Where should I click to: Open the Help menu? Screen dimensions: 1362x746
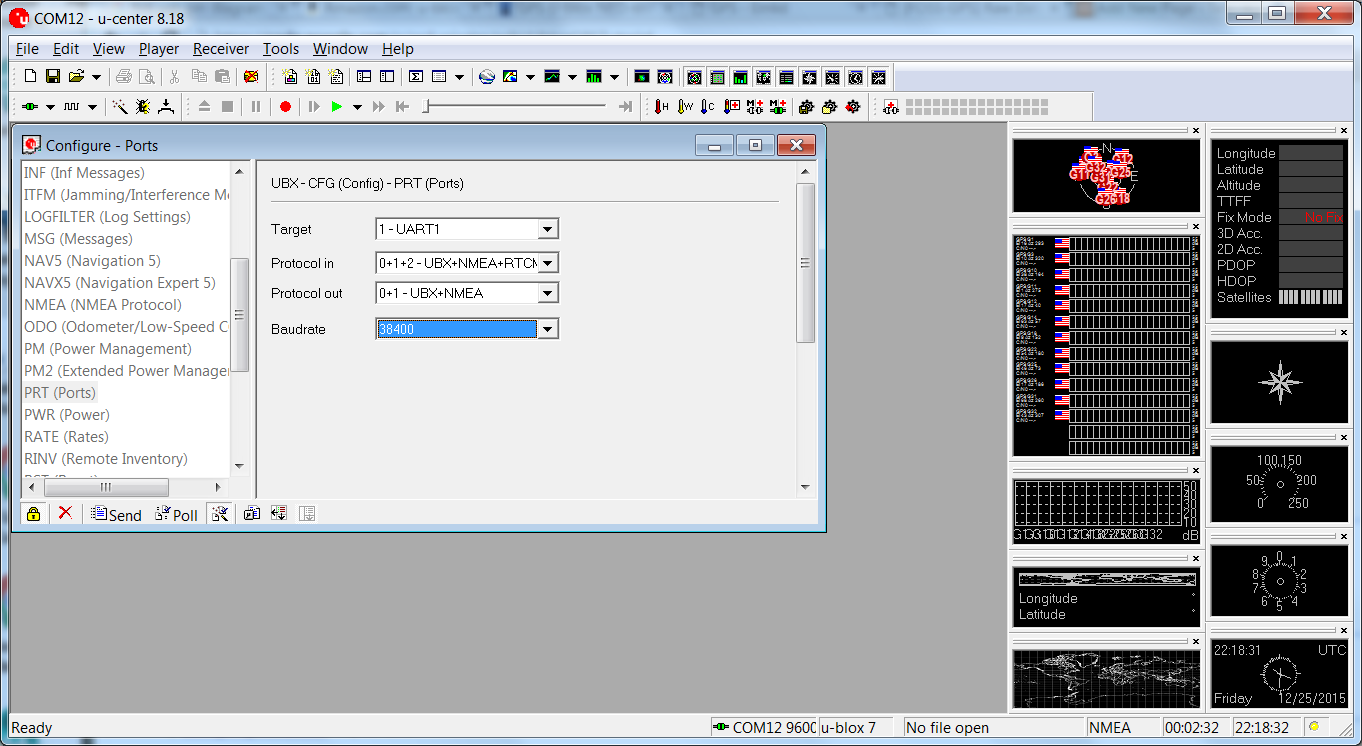(398, 49)
